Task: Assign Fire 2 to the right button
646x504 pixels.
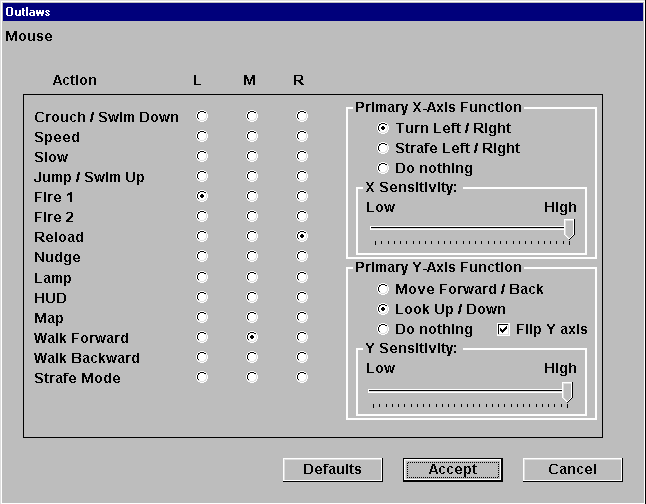Action: pyautogui.click(x=302, y=216)
